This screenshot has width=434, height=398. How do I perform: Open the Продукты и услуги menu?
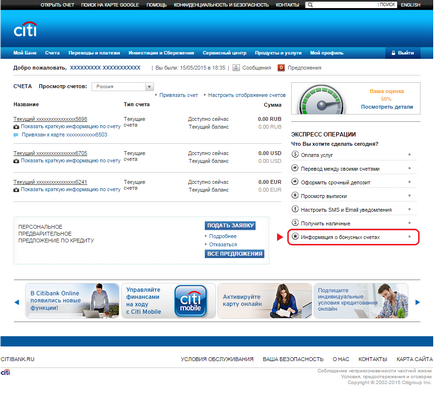[278, 53]
